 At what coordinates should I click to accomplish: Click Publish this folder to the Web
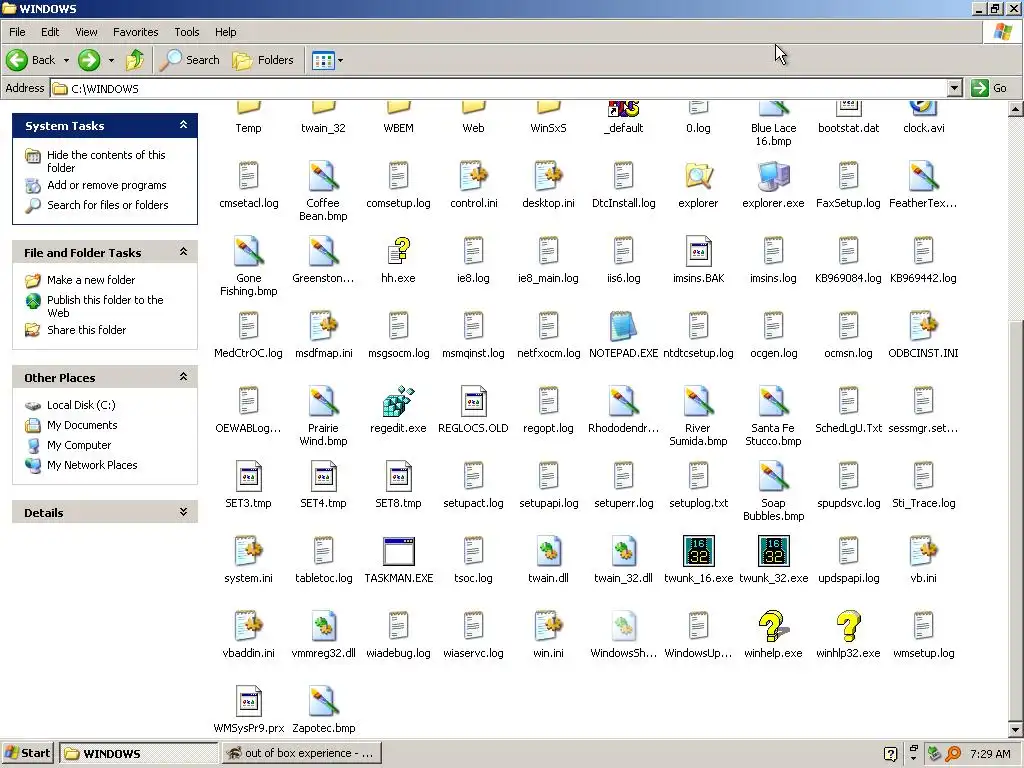[x=105, y=306]
